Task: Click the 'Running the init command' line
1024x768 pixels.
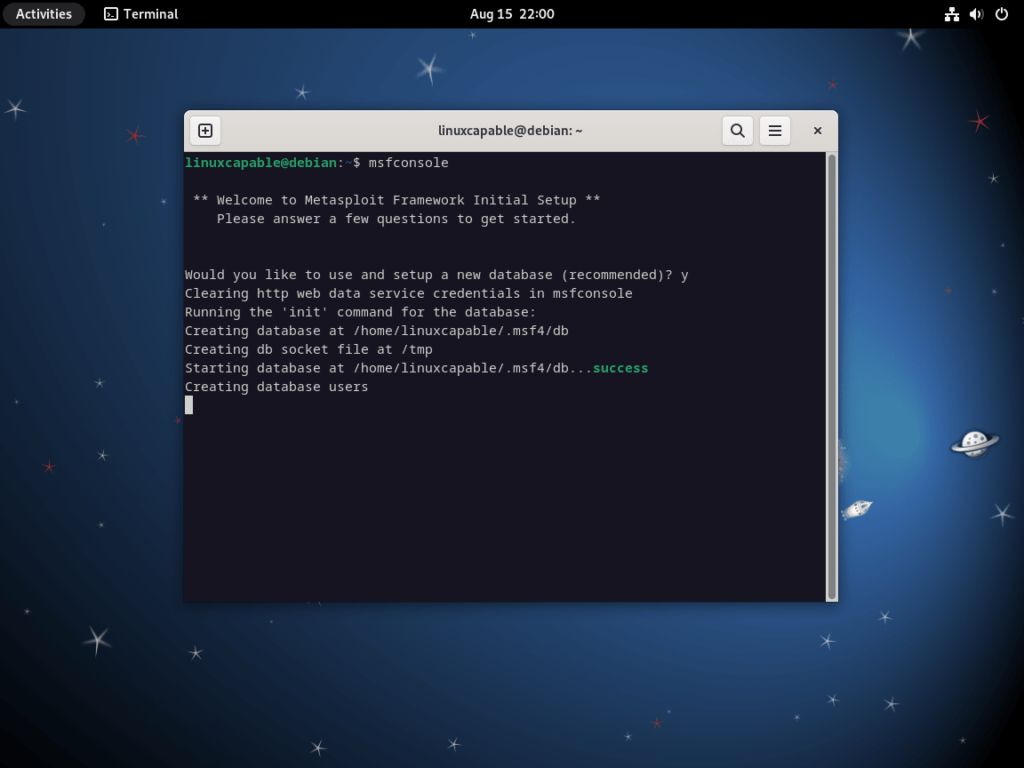Action: click(360, 312)
